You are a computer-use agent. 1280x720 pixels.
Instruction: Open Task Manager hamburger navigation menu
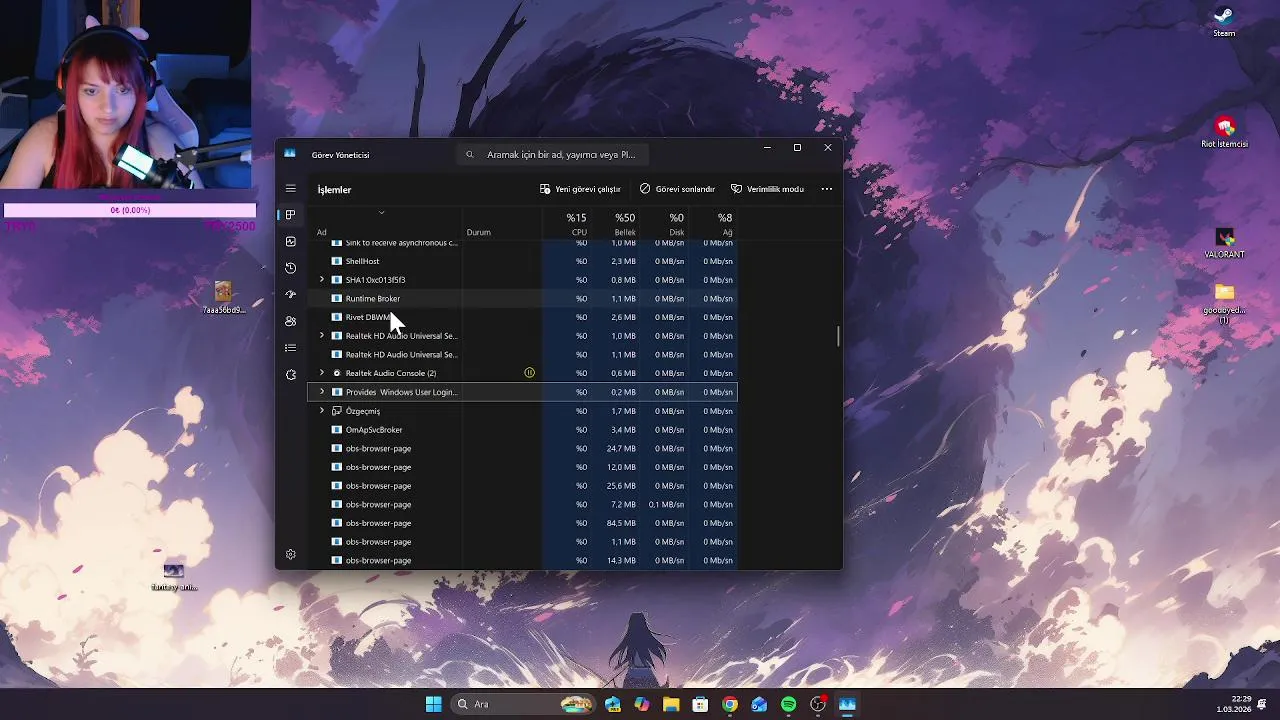pyautogui.click(x=291, y=189)
